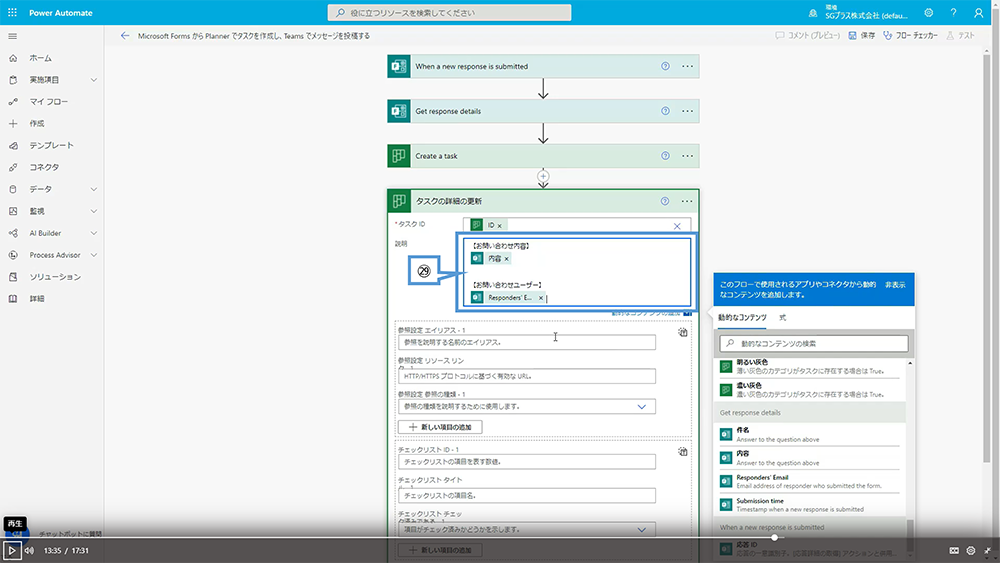Expand 'Get response details' step
This screenshot has height=563, width=1000.
coord(543,111)
